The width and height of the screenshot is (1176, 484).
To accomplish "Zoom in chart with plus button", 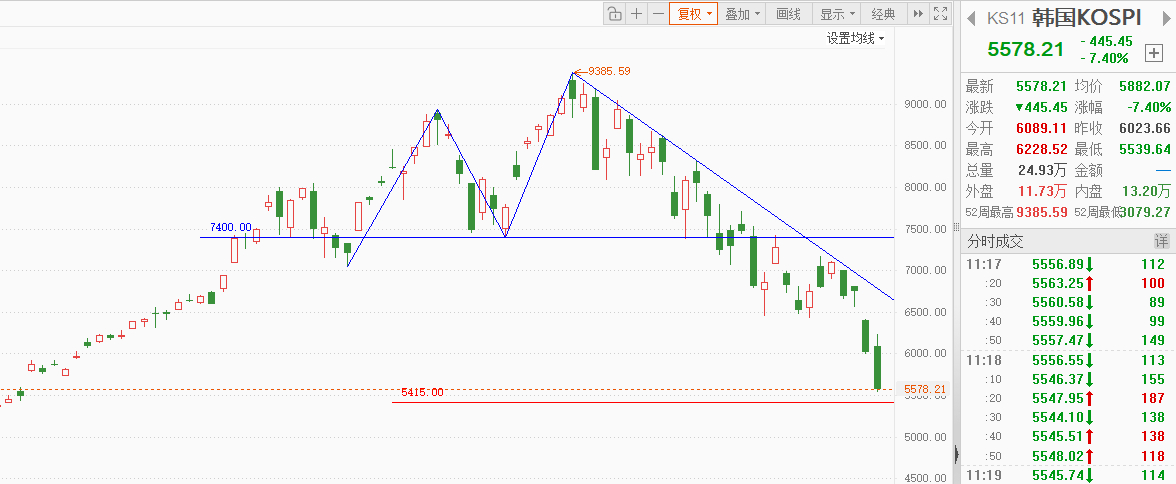I will [x=636, y=14].
